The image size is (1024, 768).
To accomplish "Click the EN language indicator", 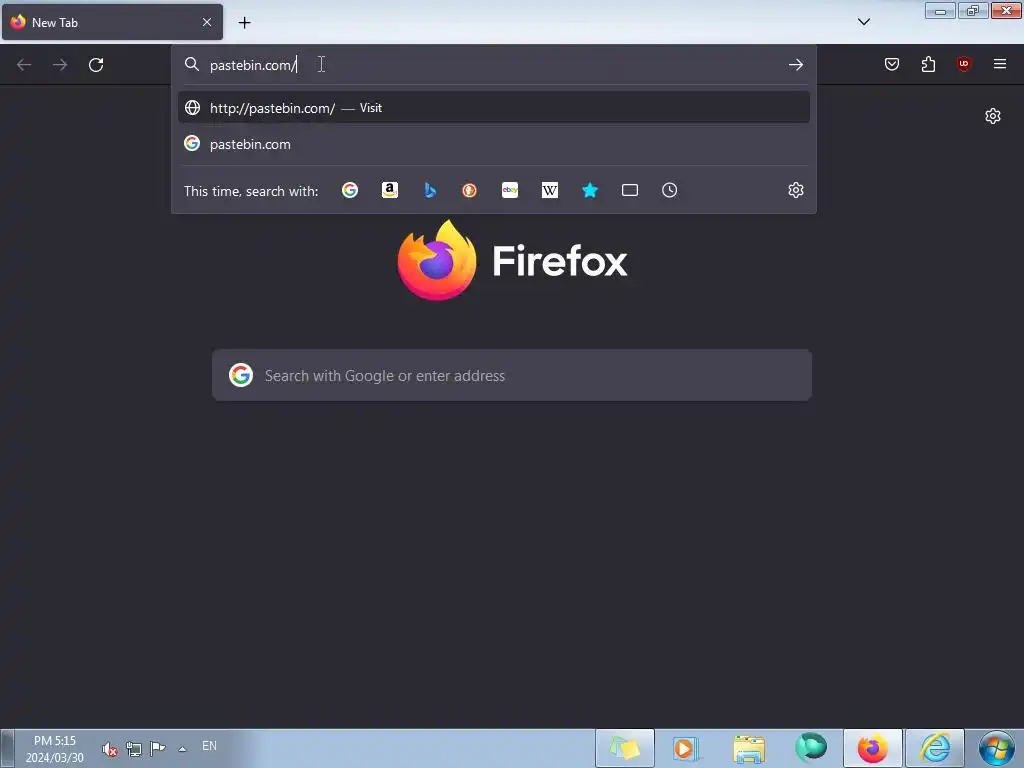I will (209, 746).
